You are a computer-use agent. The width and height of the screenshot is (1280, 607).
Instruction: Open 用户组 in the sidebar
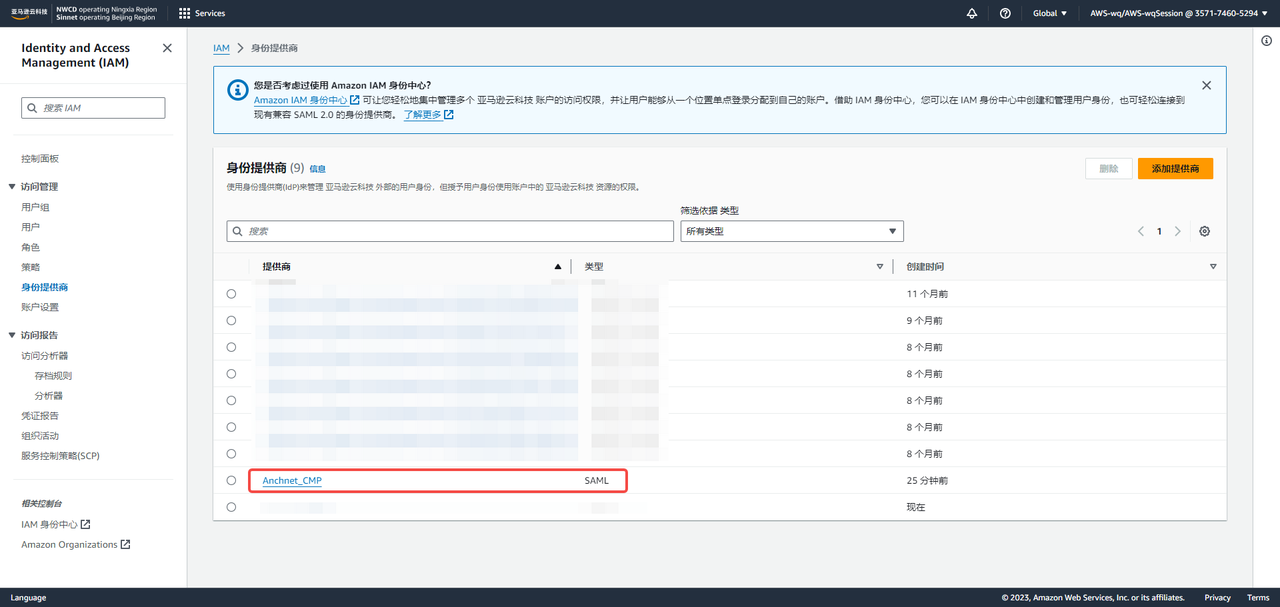[x=35, y=207]
